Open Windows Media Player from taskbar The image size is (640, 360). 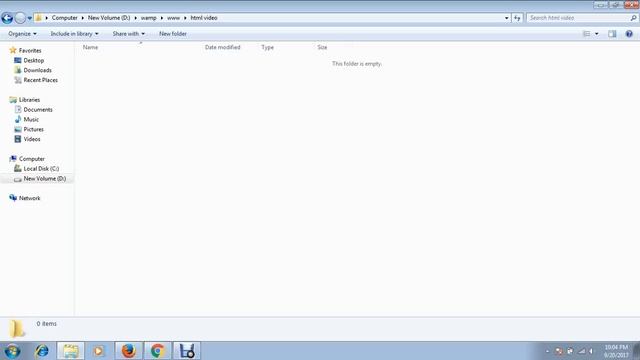click(99, 351)
